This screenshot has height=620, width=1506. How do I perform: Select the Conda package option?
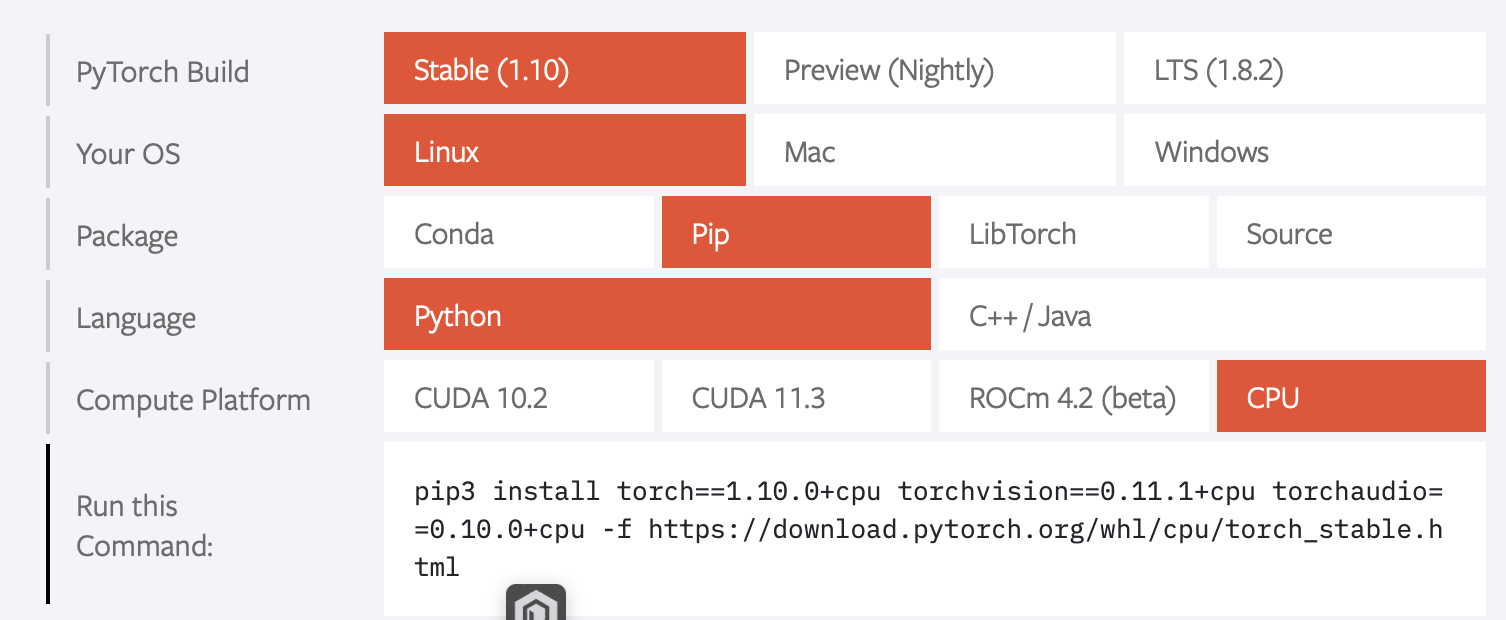point(518,232)
